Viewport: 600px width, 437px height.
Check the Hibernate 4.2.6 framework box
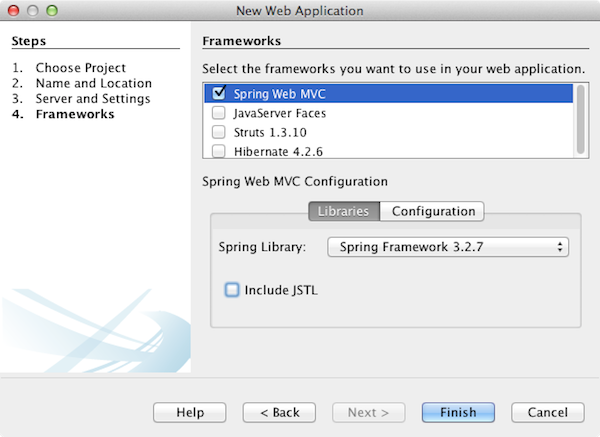click(218, 151)
